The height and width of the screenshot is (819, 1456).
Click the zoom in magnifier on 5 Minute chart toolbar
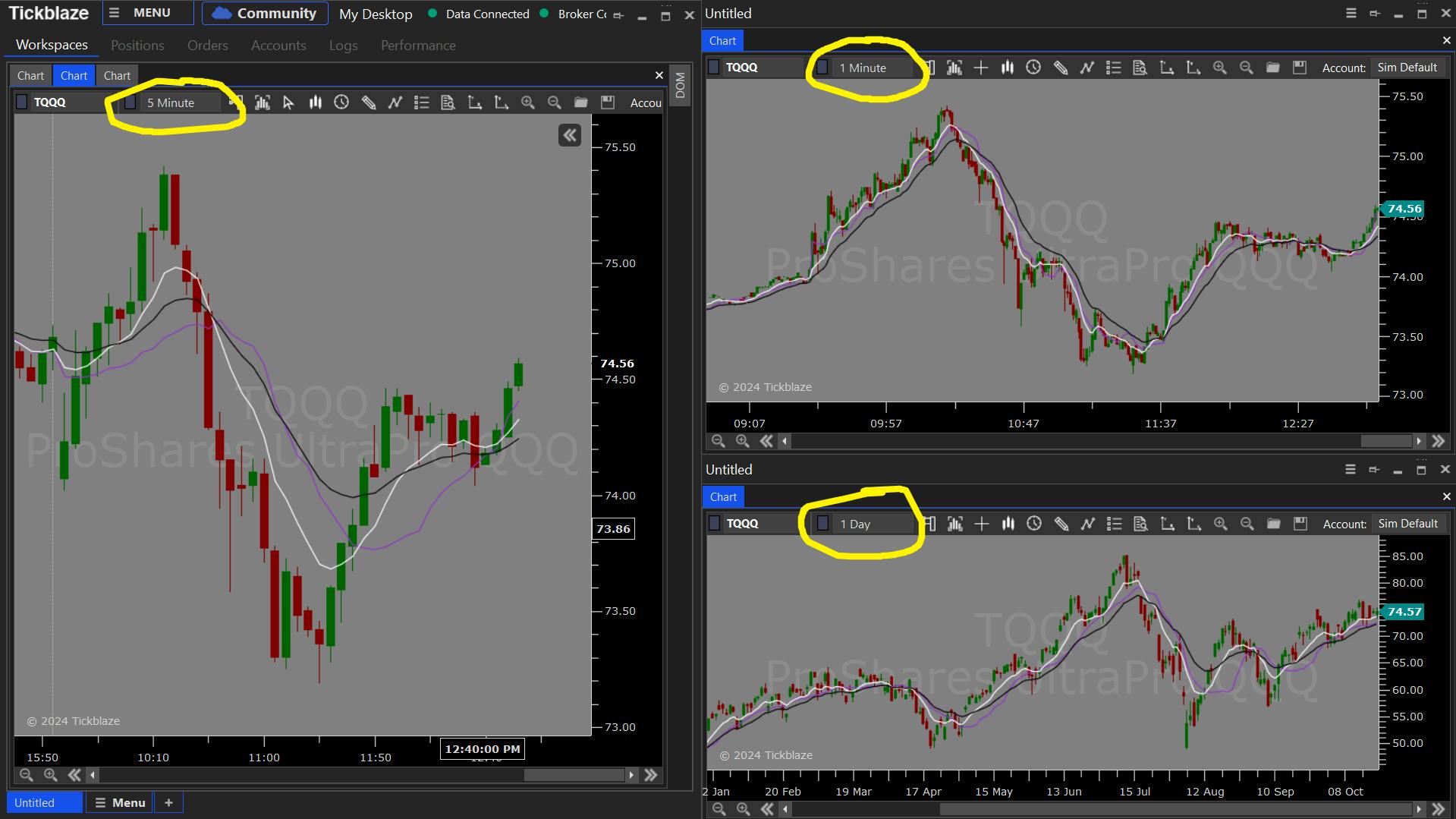point(528,102)
